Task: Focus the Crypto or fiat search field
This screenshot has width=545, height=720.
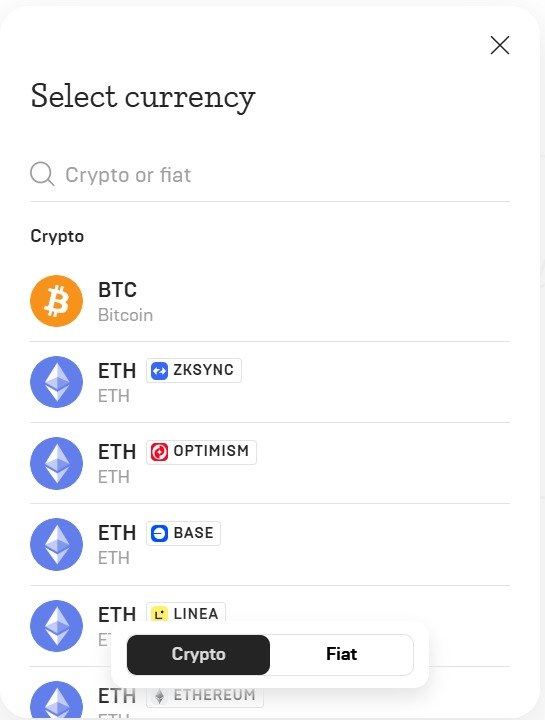Action: point(270,175)
